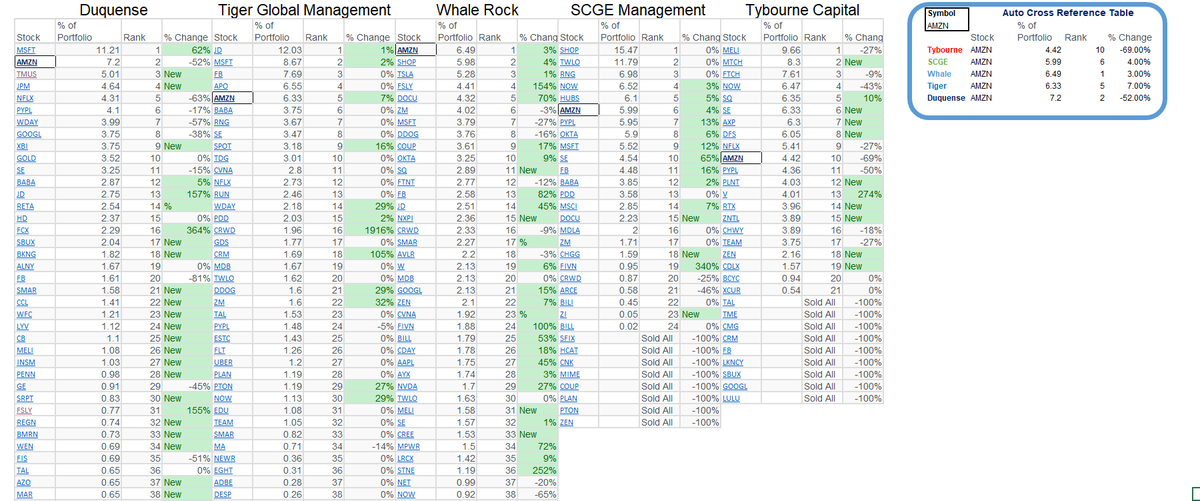
Task: Open the RETA ticker link
Action: point(26,206)
